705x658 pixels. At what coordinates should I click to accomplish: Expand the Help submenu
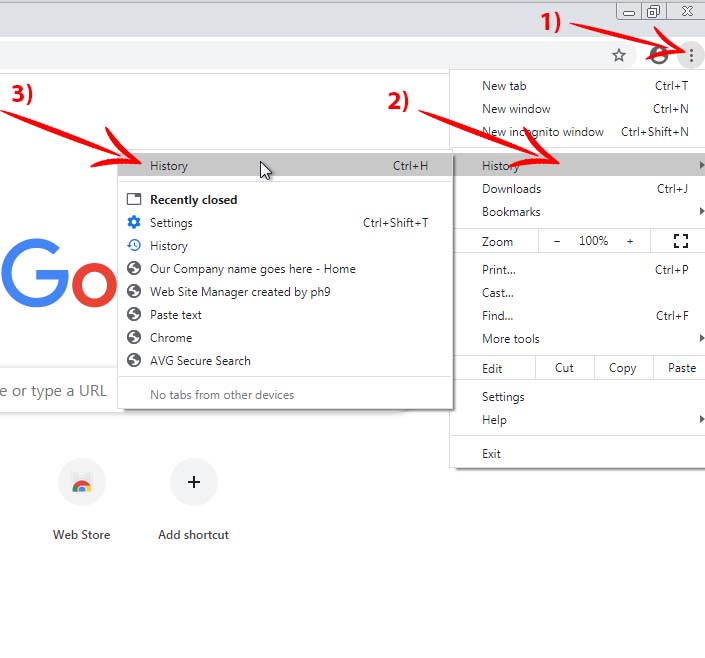pos(494,420)
